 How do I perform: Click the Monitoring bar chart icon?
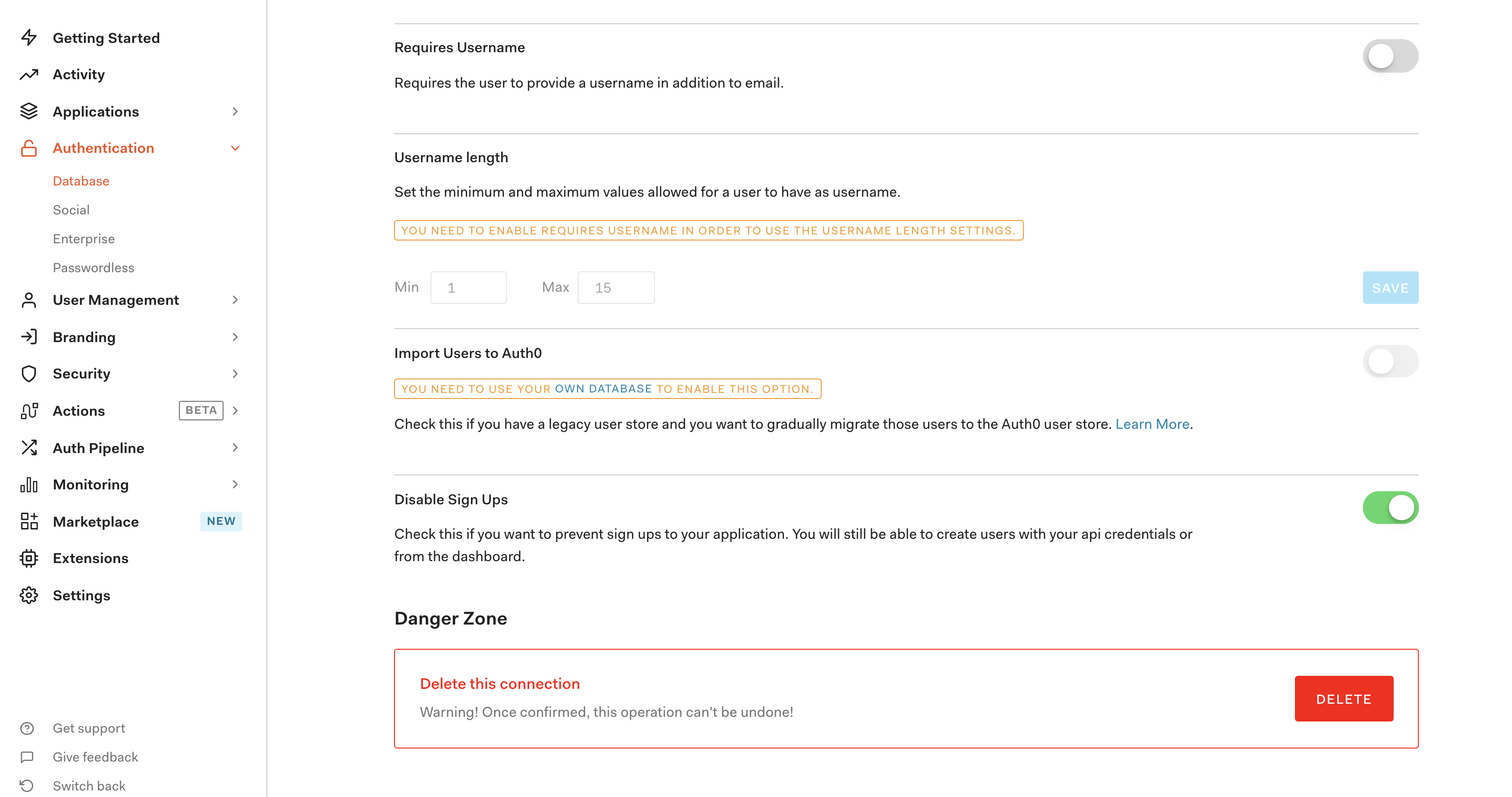pos(29,485)
